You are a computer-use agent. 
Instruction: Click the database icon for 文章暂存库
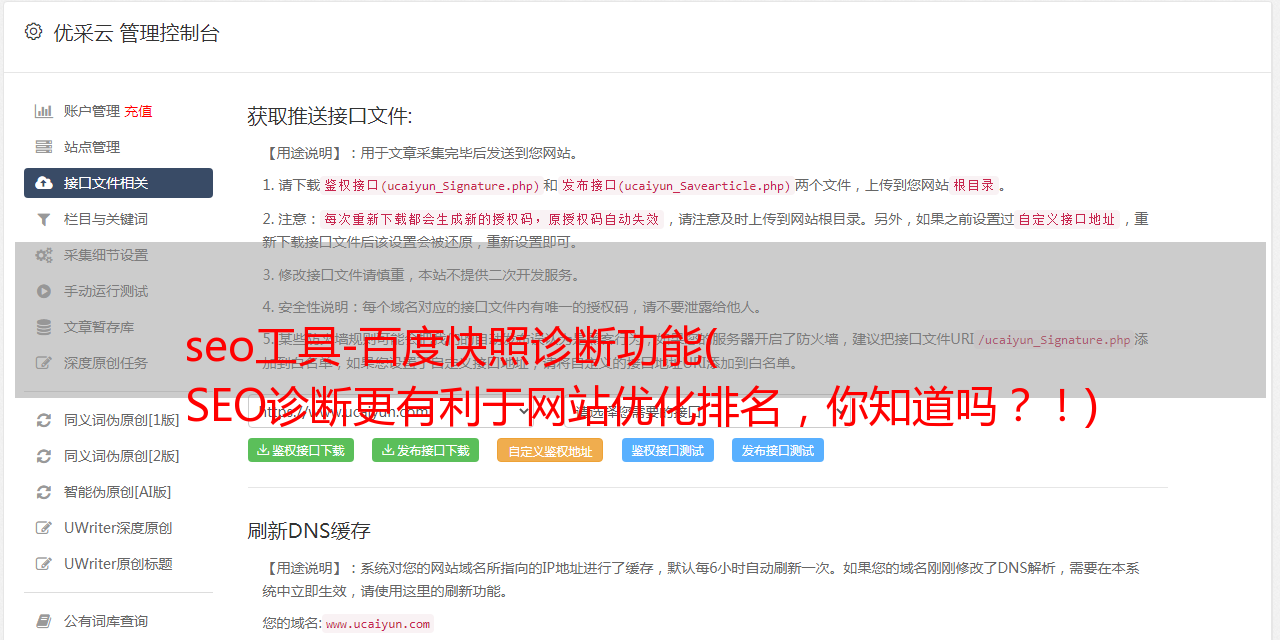click(x=44, y=327)
